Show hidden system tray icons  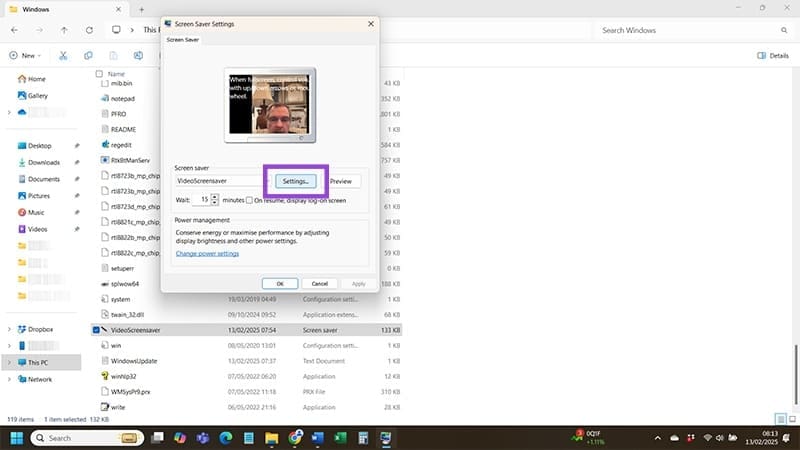tap(658, 438)
